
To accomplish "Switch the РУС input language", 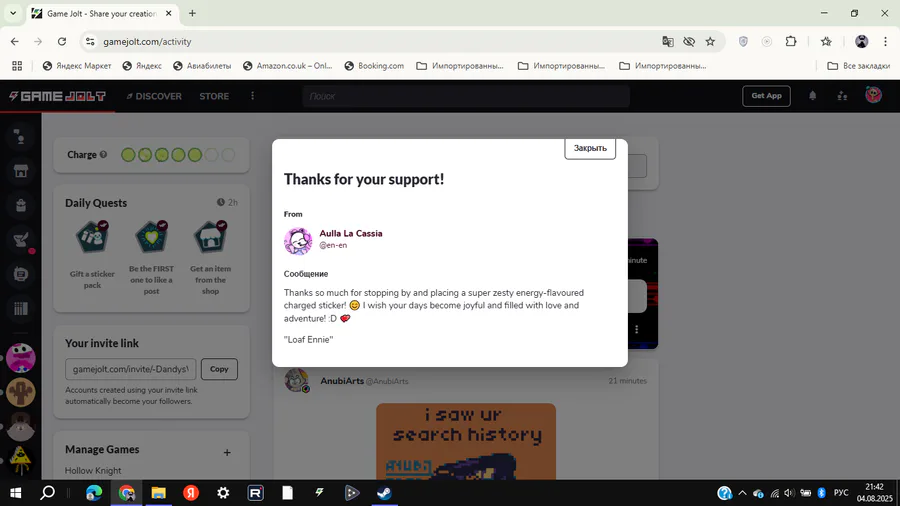I will [x=841, y=493].
